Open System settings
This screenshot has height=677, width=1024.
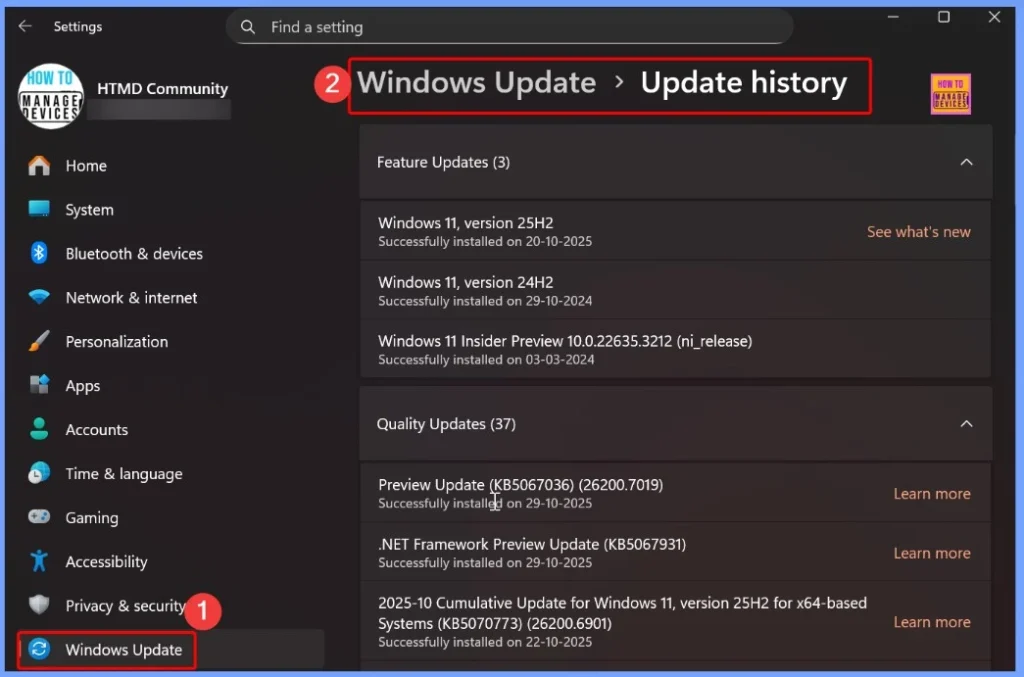pyautogui.click(x=89, y=209)
